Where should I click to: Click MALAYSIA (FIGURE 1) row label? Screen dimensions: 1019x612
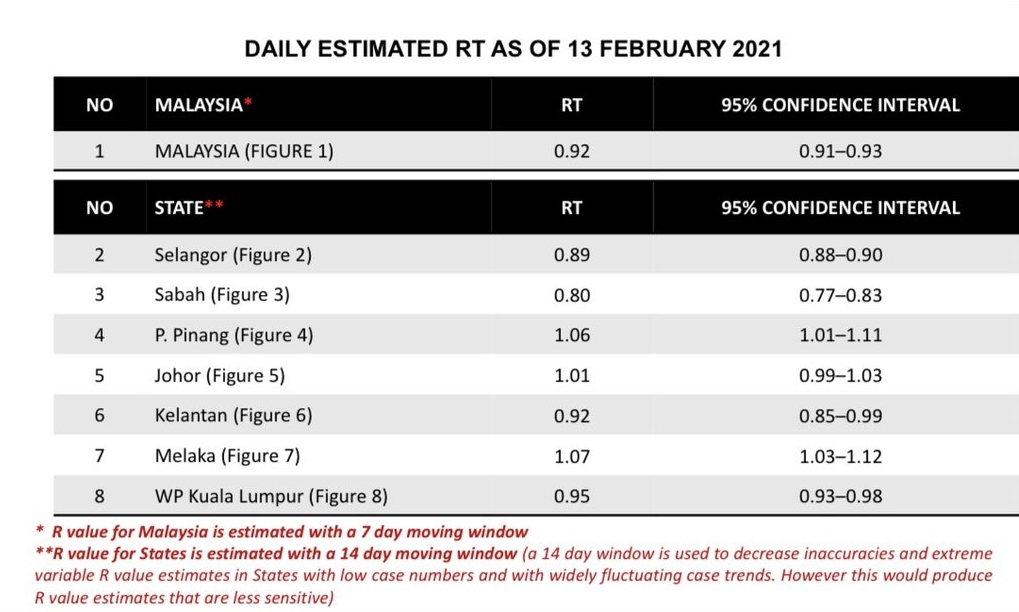click(244, 152)
